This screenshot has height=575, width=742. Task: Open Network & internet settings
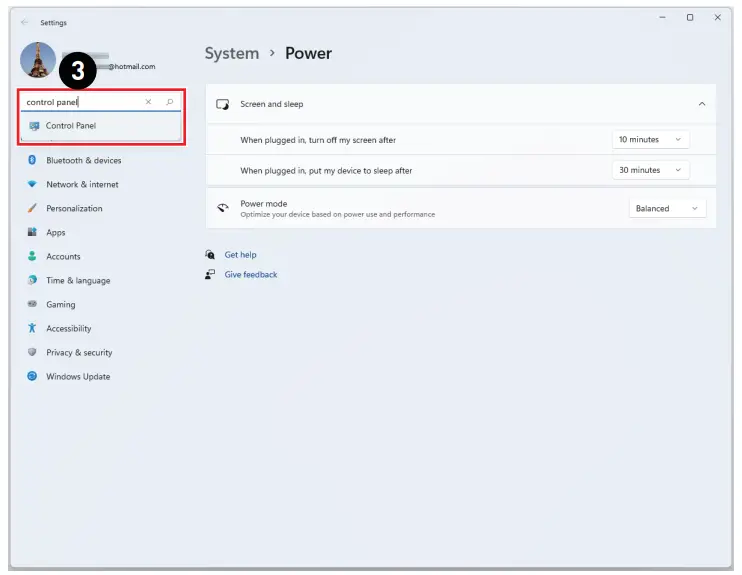[x=82, y=184]
